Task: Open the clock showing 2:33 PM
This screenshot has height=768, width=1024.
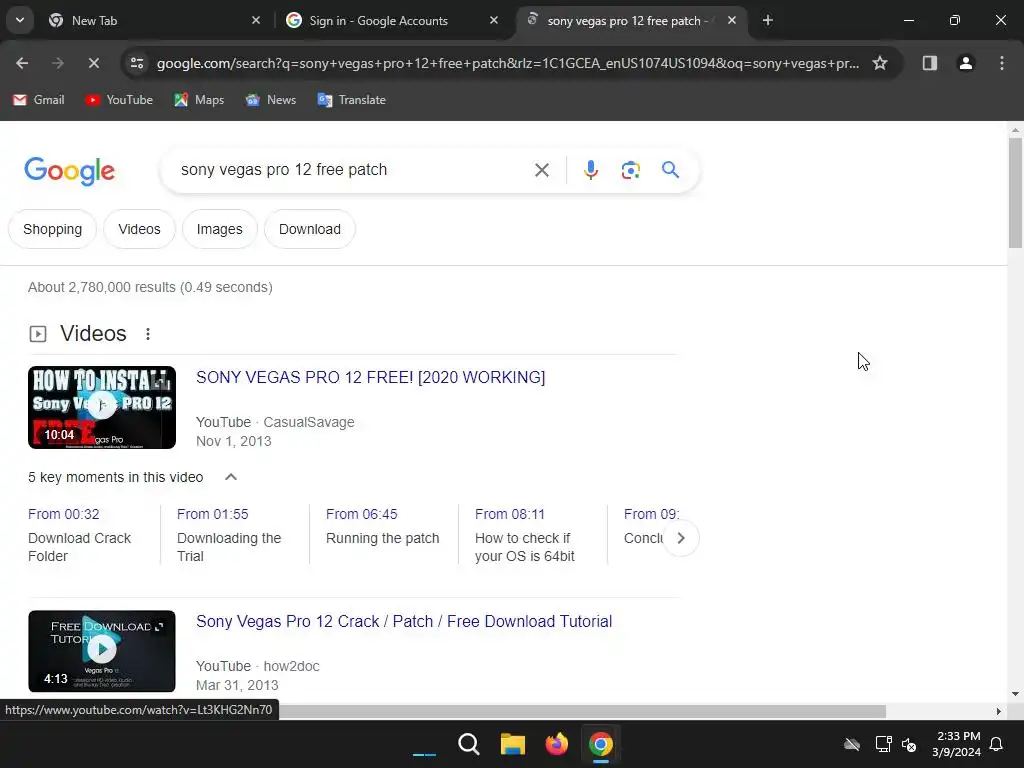Action: [956, 744]
